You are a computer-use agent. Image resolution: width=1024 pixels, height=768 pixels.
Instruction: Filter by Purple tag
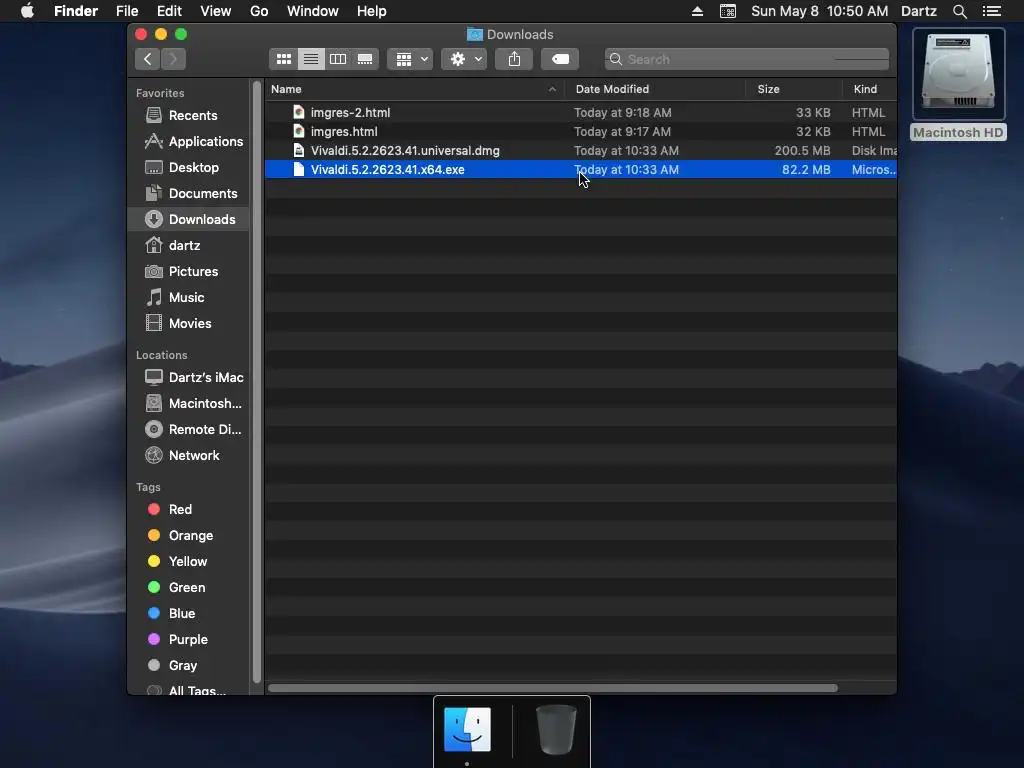coord(189,640)
